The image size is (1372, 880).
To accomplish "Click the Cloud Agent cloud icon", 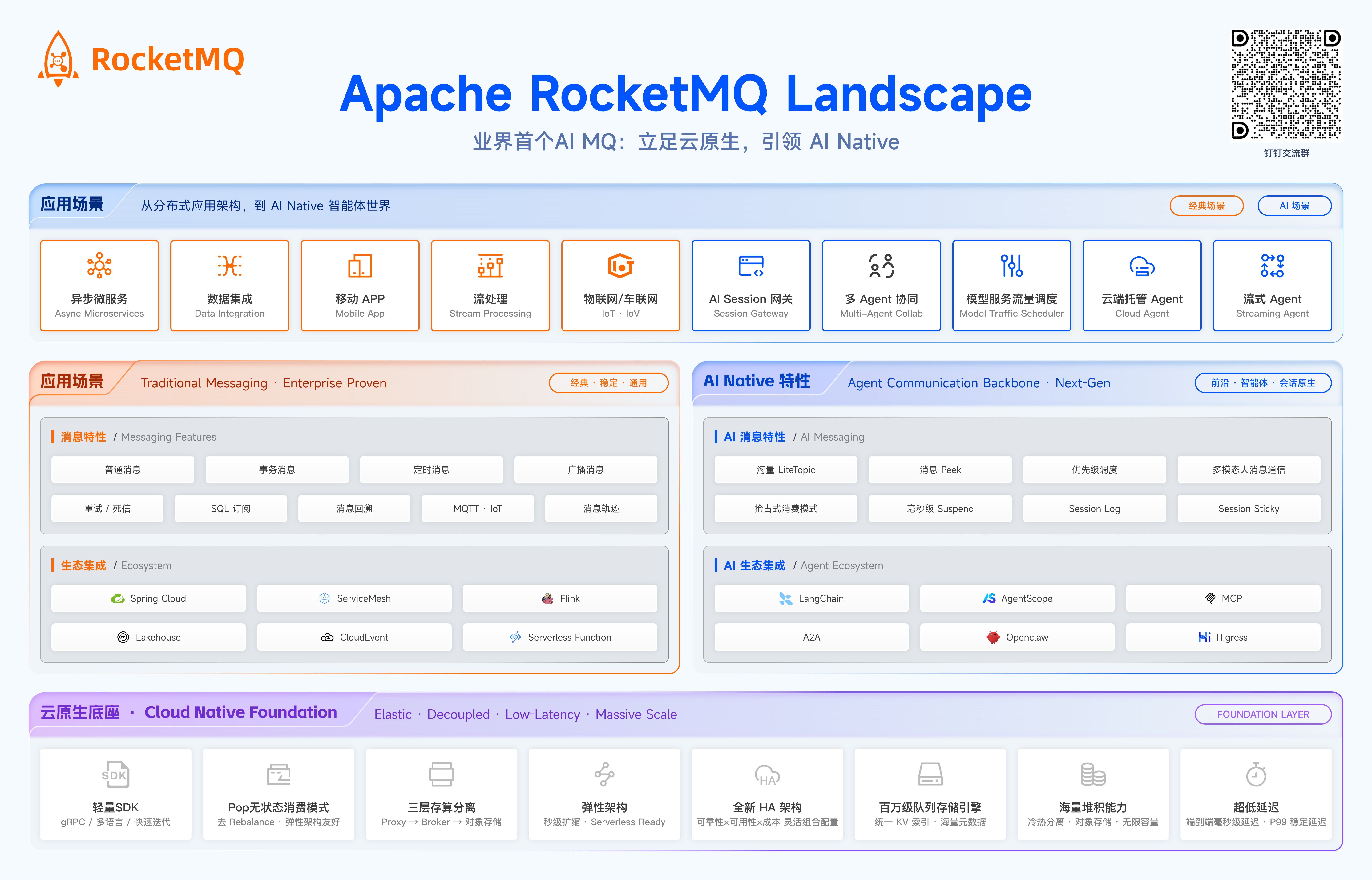I will (x=1142, y=266).
